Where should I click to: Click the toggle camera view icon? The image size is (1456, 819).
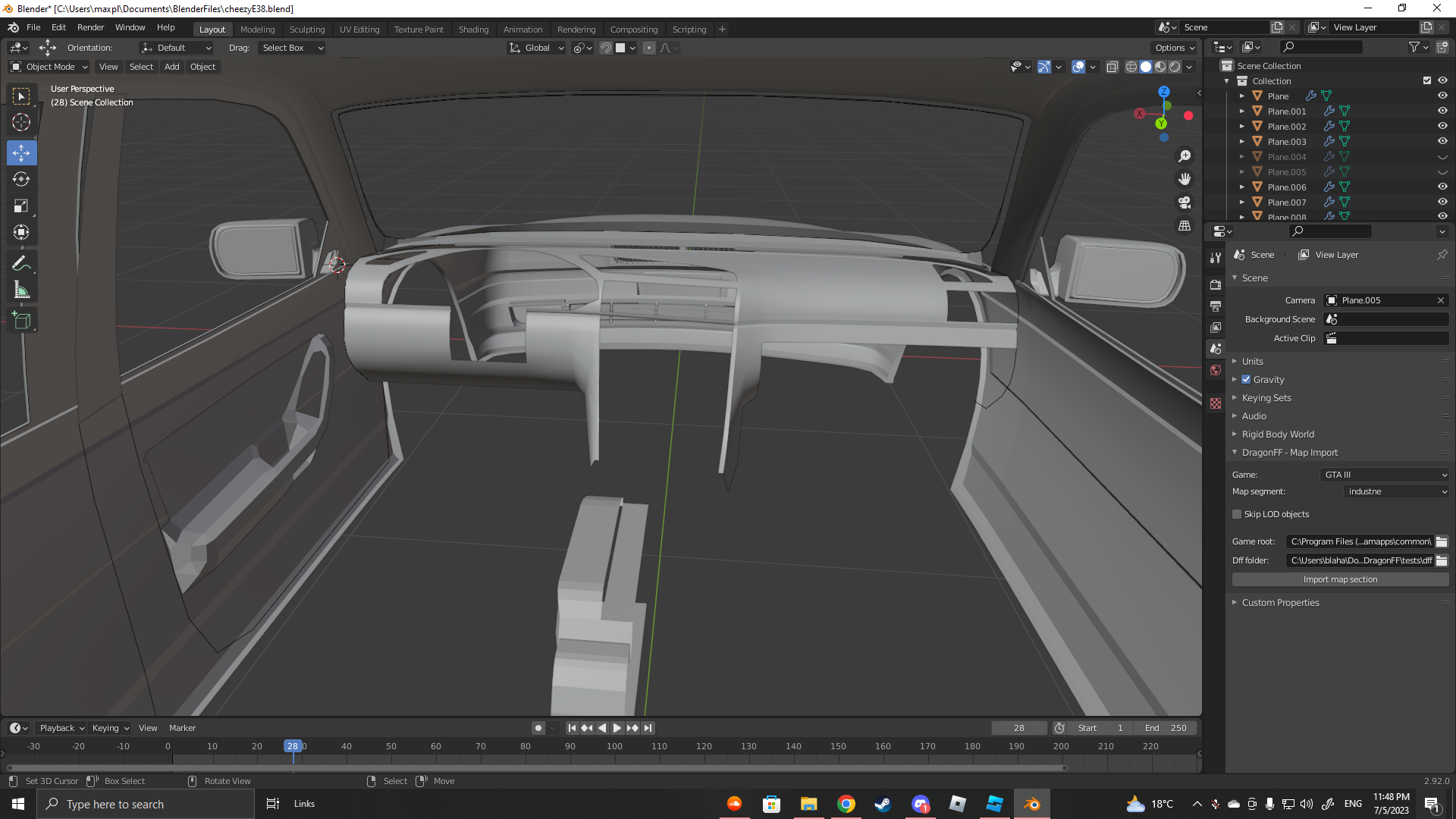coord(1184,202)
